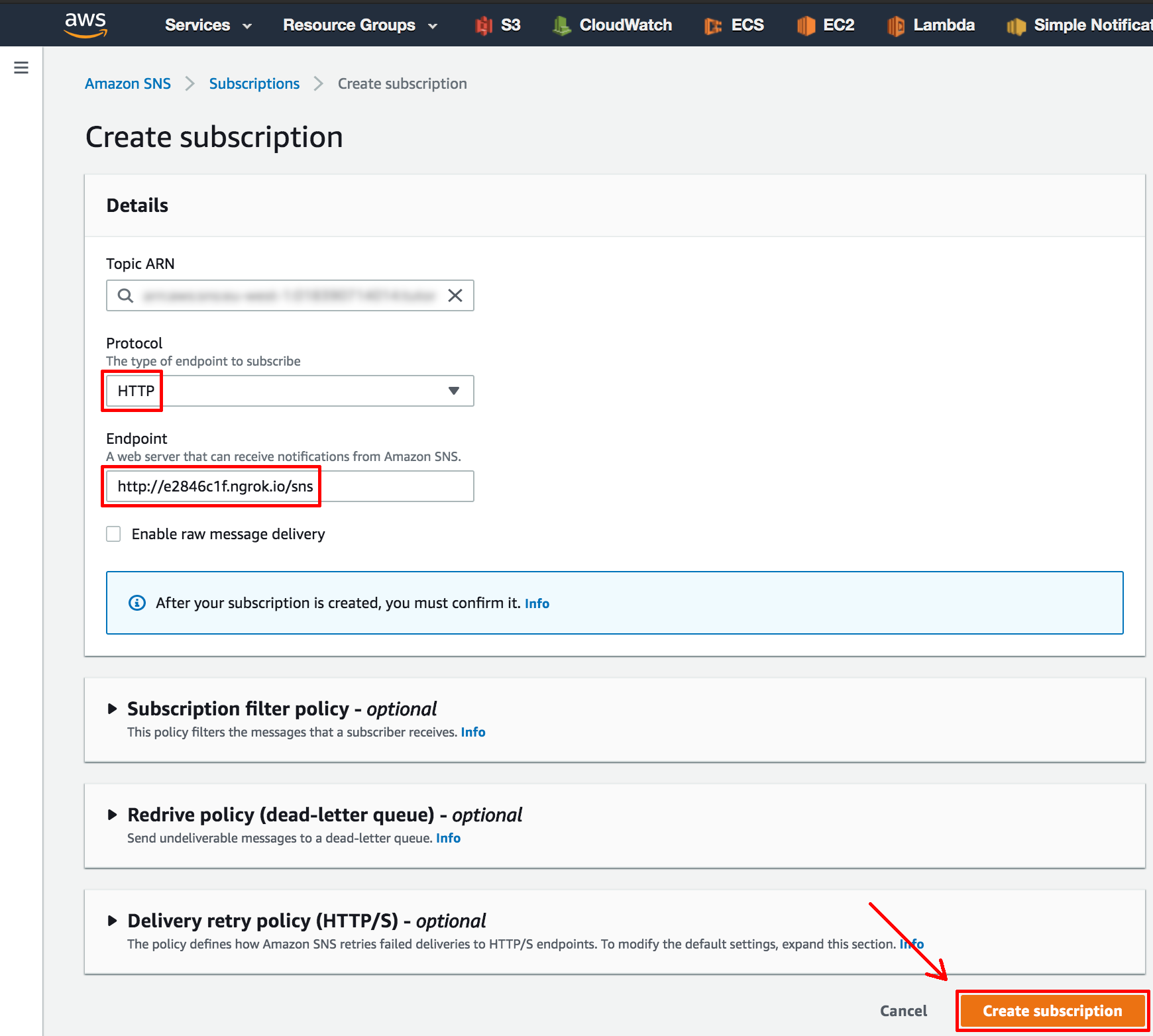The height and width of the screenshot is (1036, 1153).
Task: Open the Resource Groups dropdown menu
Action: pos(360,25)
